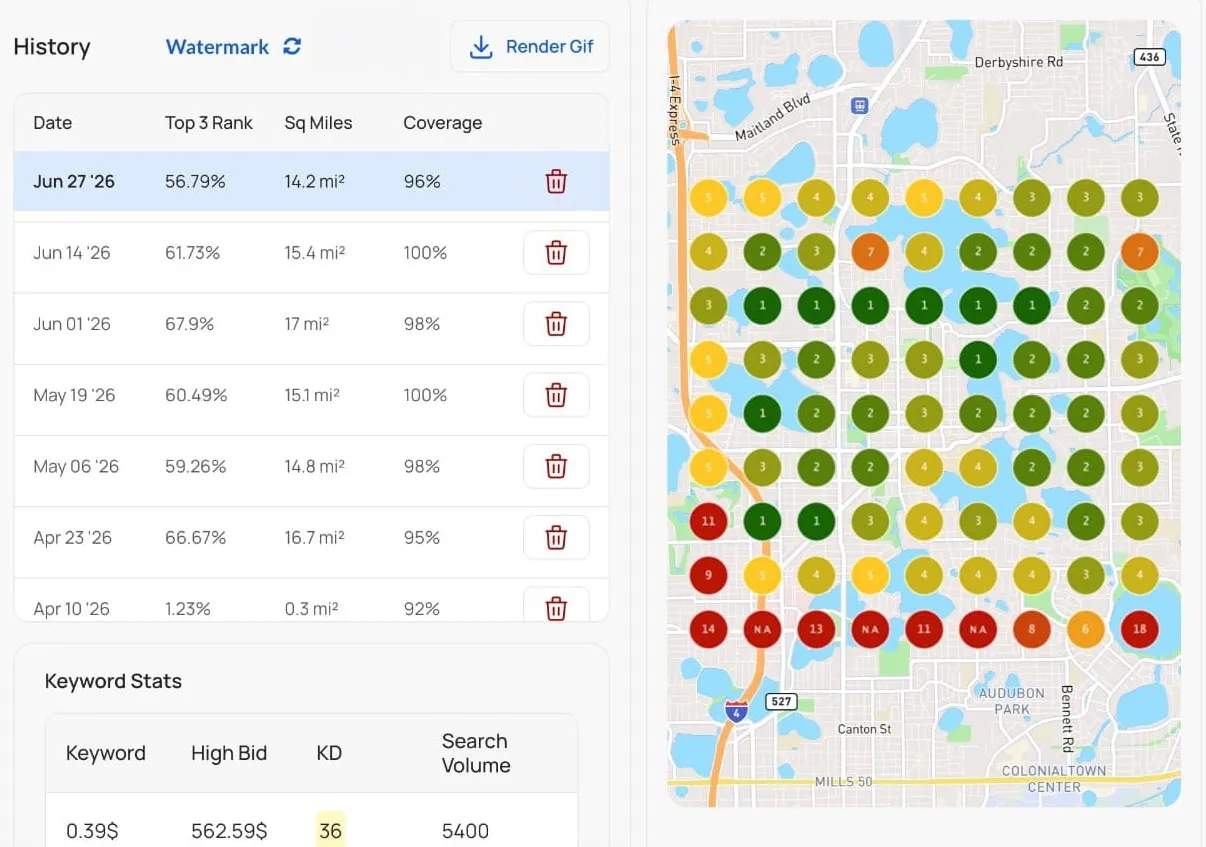Click the 17 mi² value

(307, 324)
